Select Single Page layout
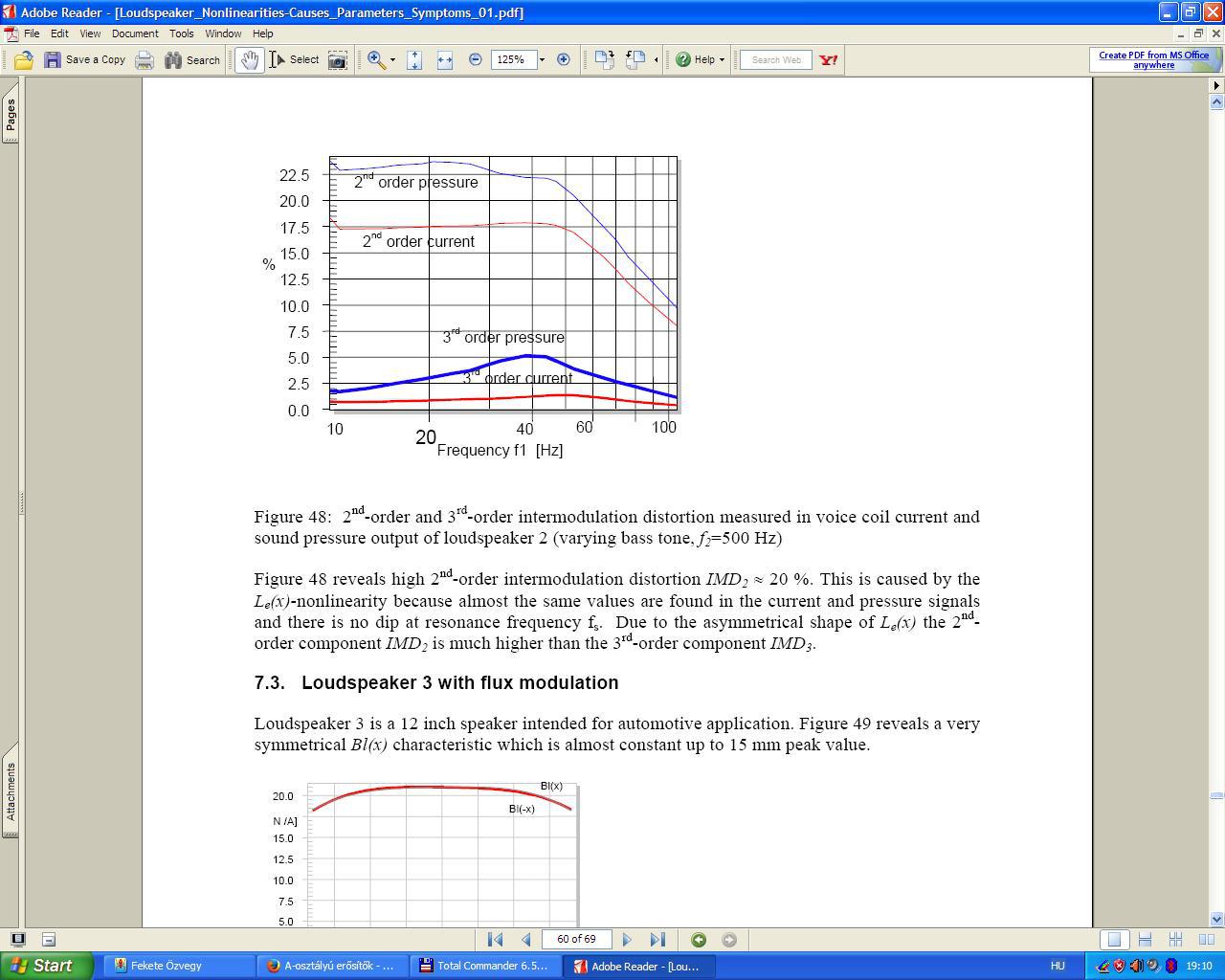Screen dimensions: 1225x980 [1114, 940]
